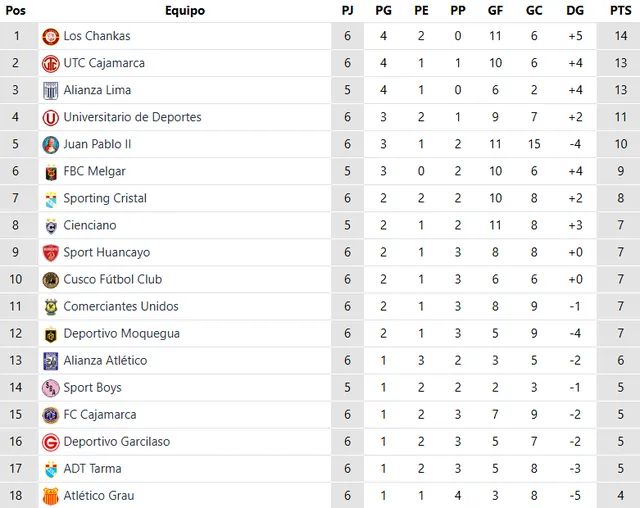Click the Atlético Grau team crest

pos(50,495)
